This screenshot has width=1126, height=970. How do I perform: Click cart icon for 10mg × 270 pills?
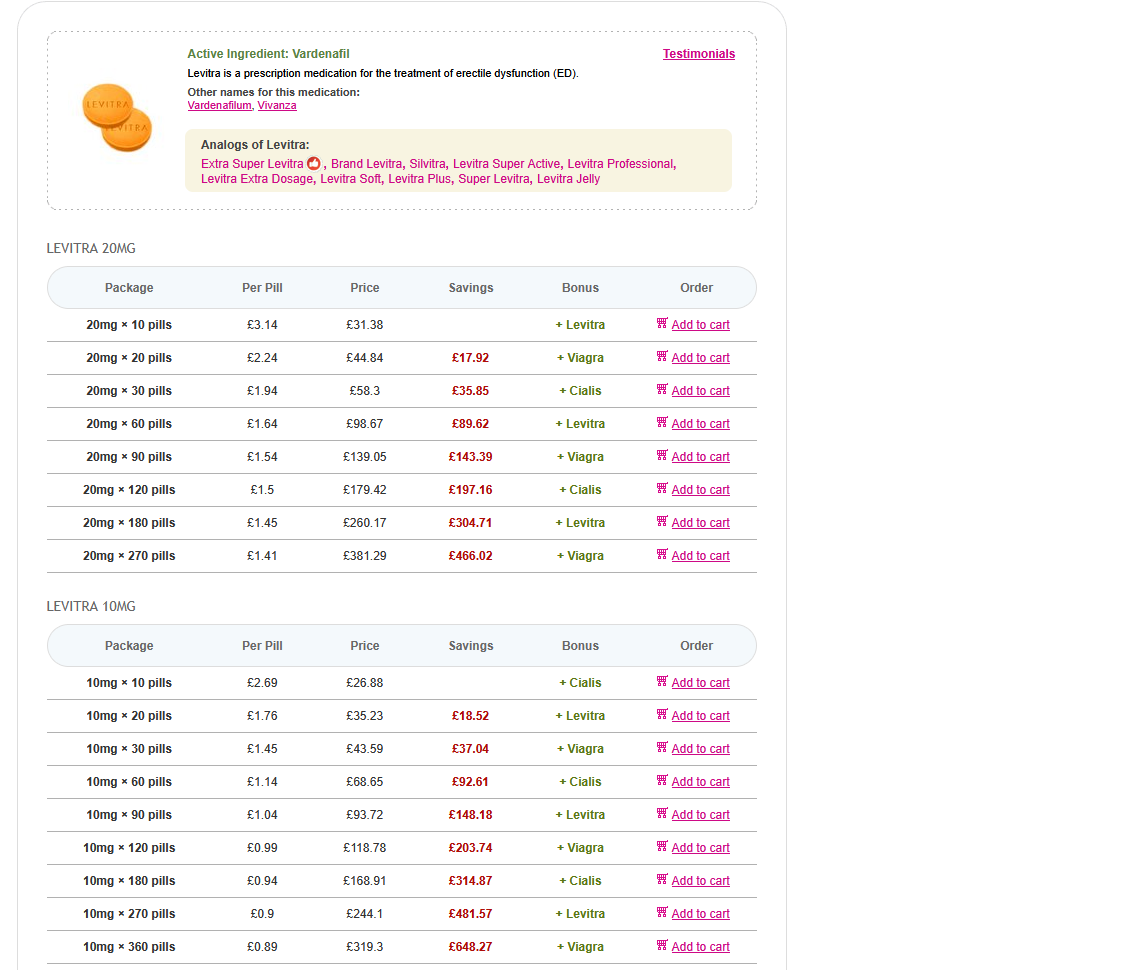coord(662,913)
